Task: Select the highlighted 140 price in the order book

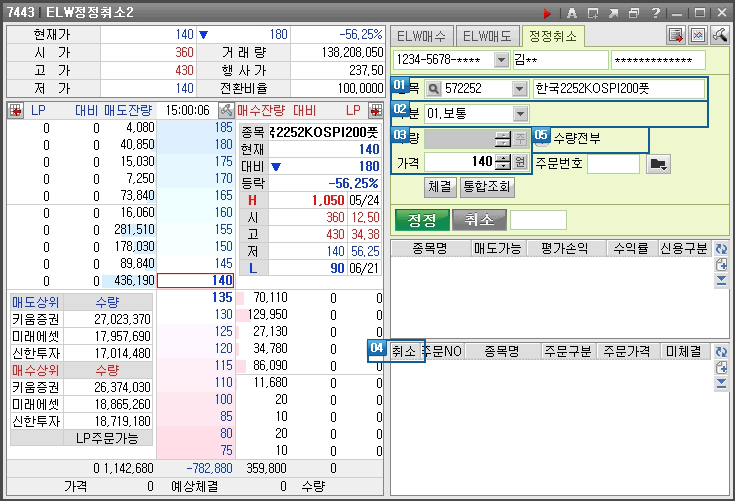Action: tap(195, 281)
